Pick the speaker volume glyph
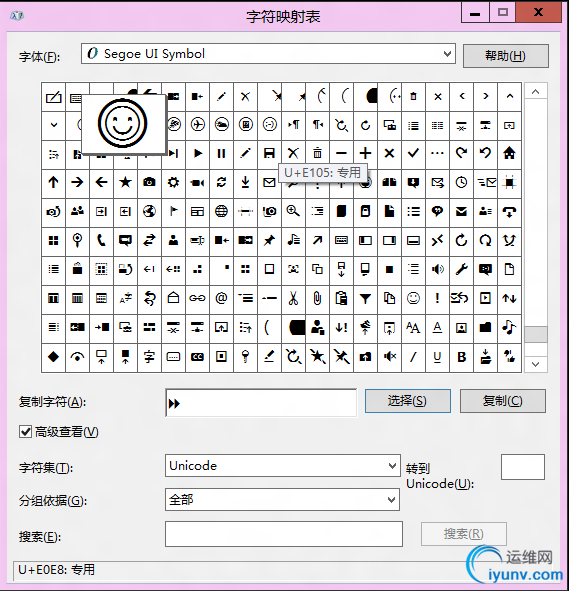The width and height of the screenshot is (569, 591). pyautogui.click(x=437, y=269)
